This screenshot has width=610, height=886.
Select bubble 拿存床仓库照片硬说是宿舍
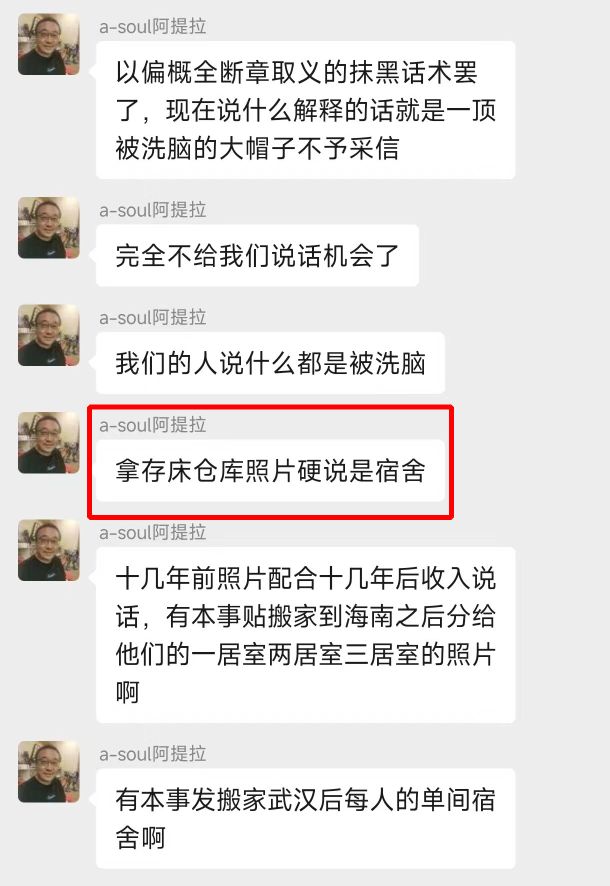click(x=271, y=471)
